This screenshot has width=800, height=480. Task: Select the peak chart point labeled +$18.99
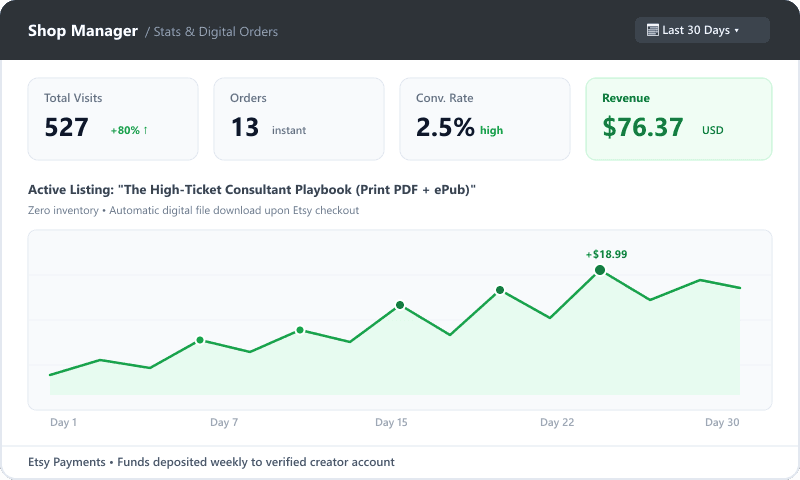pos(600,270)
